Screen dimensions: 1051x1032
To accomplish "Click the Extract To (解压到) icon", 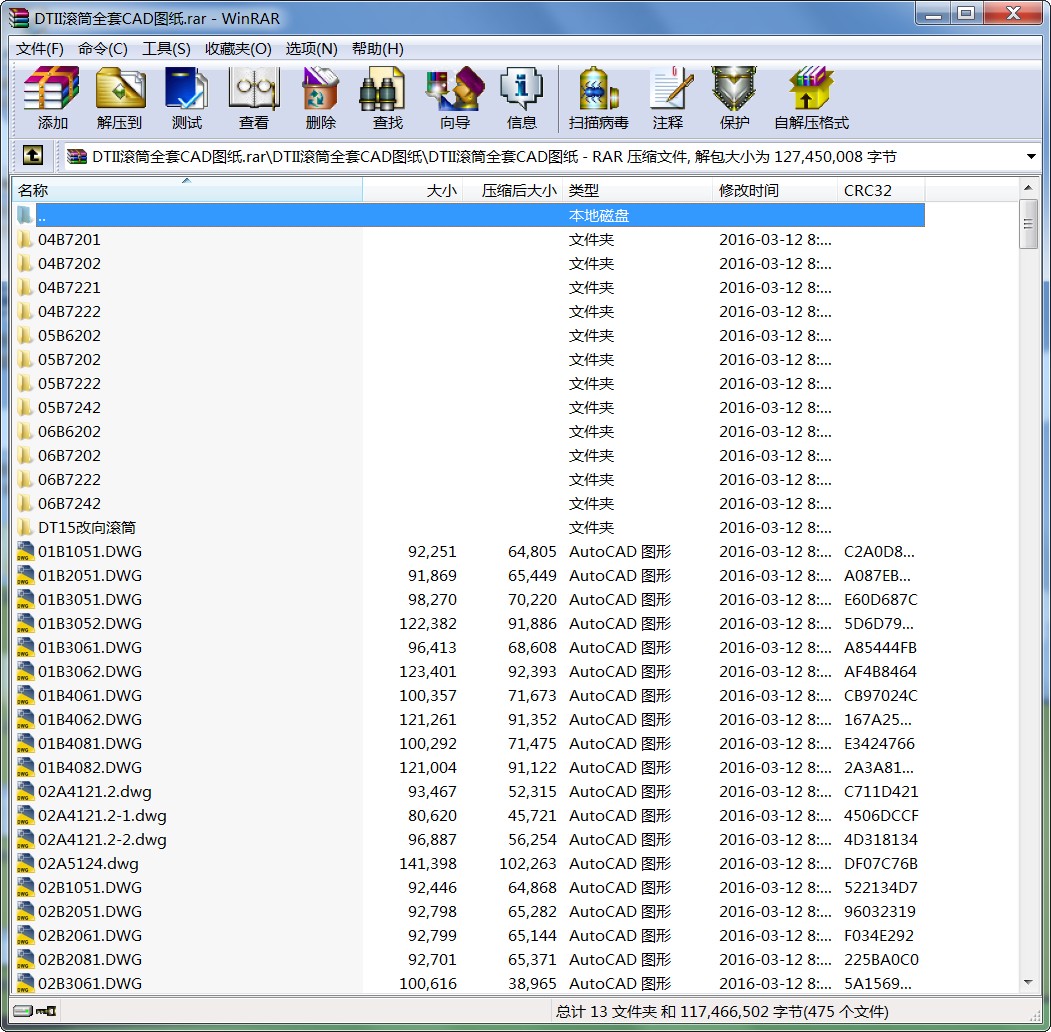I will (120, 98).
